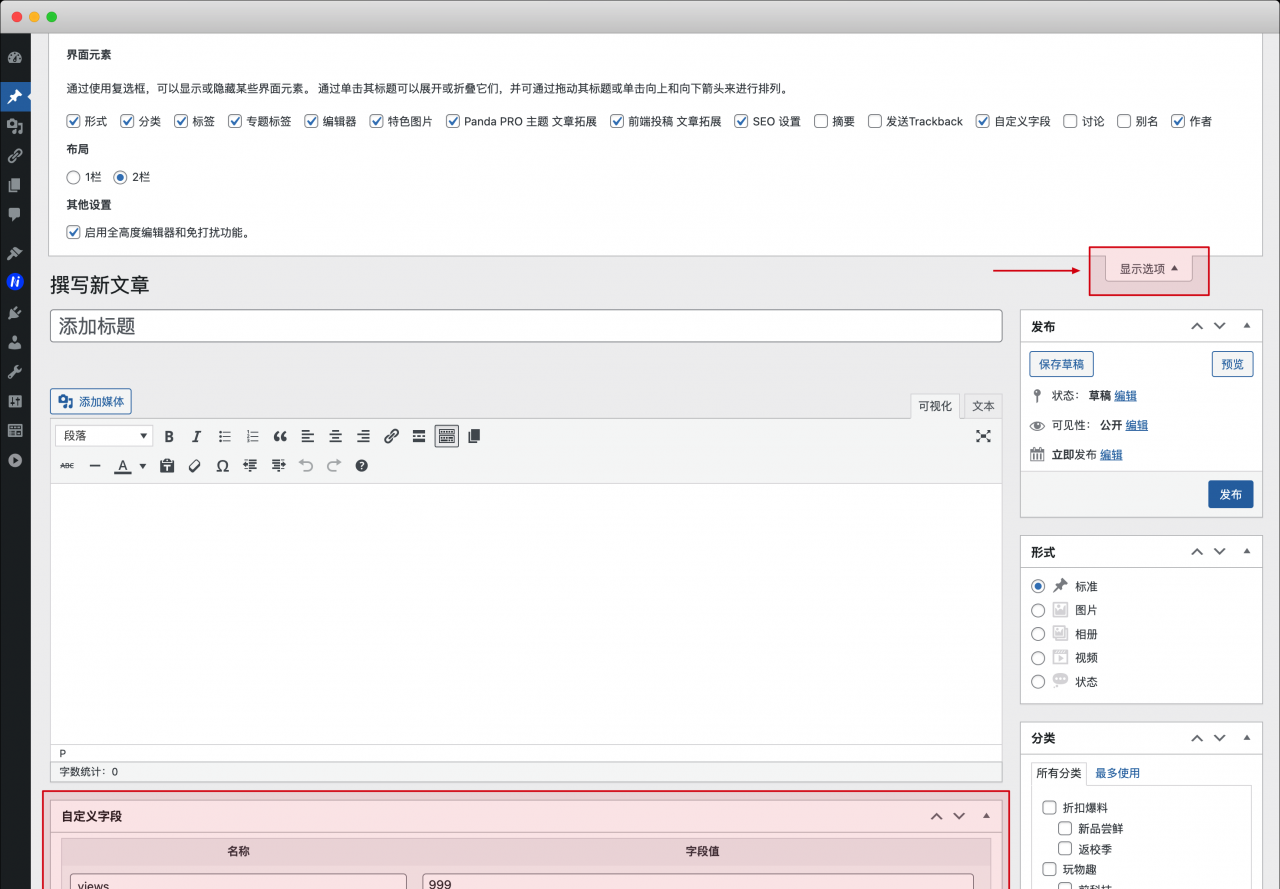Uncheck the 特色图片 checkbox
1280x889 pixels.
click(377, 121)
